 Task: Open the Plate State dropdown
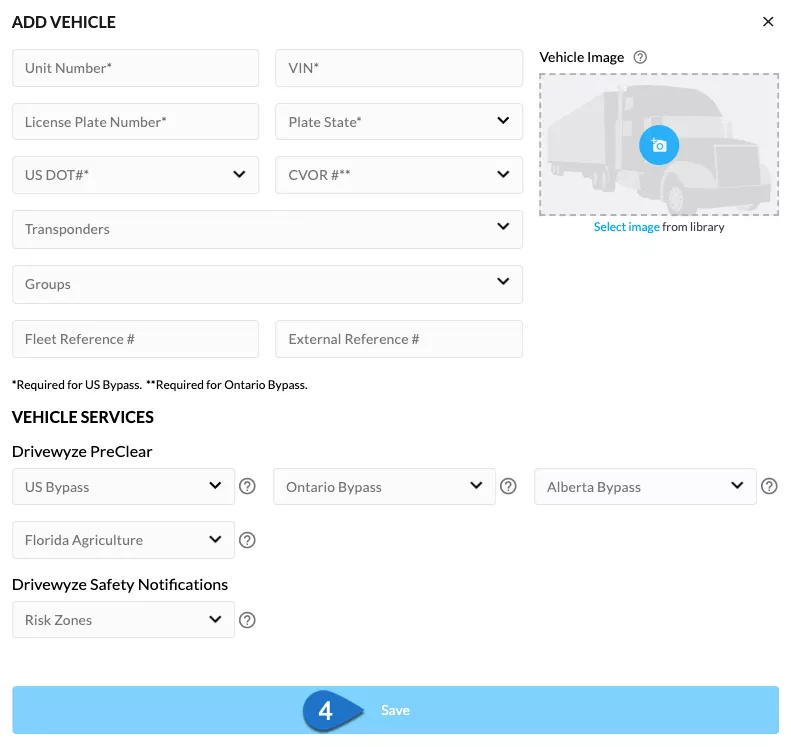[399, 122]
